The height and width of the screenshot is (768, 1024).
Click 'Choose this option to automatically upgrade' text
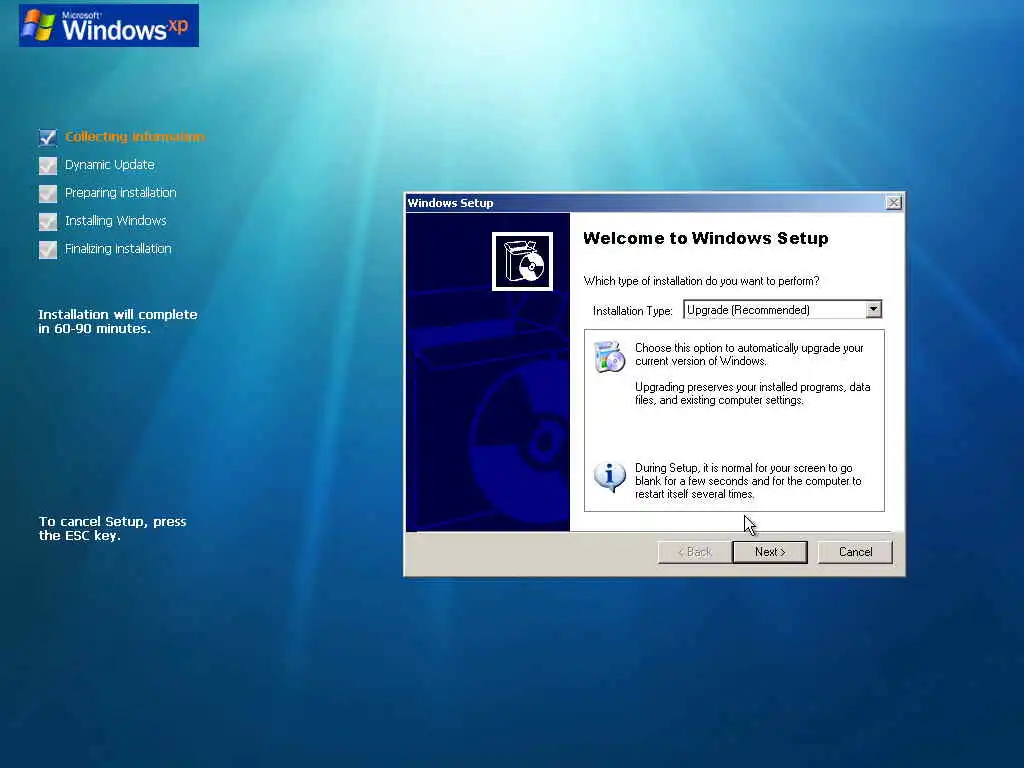coord(749,355)
